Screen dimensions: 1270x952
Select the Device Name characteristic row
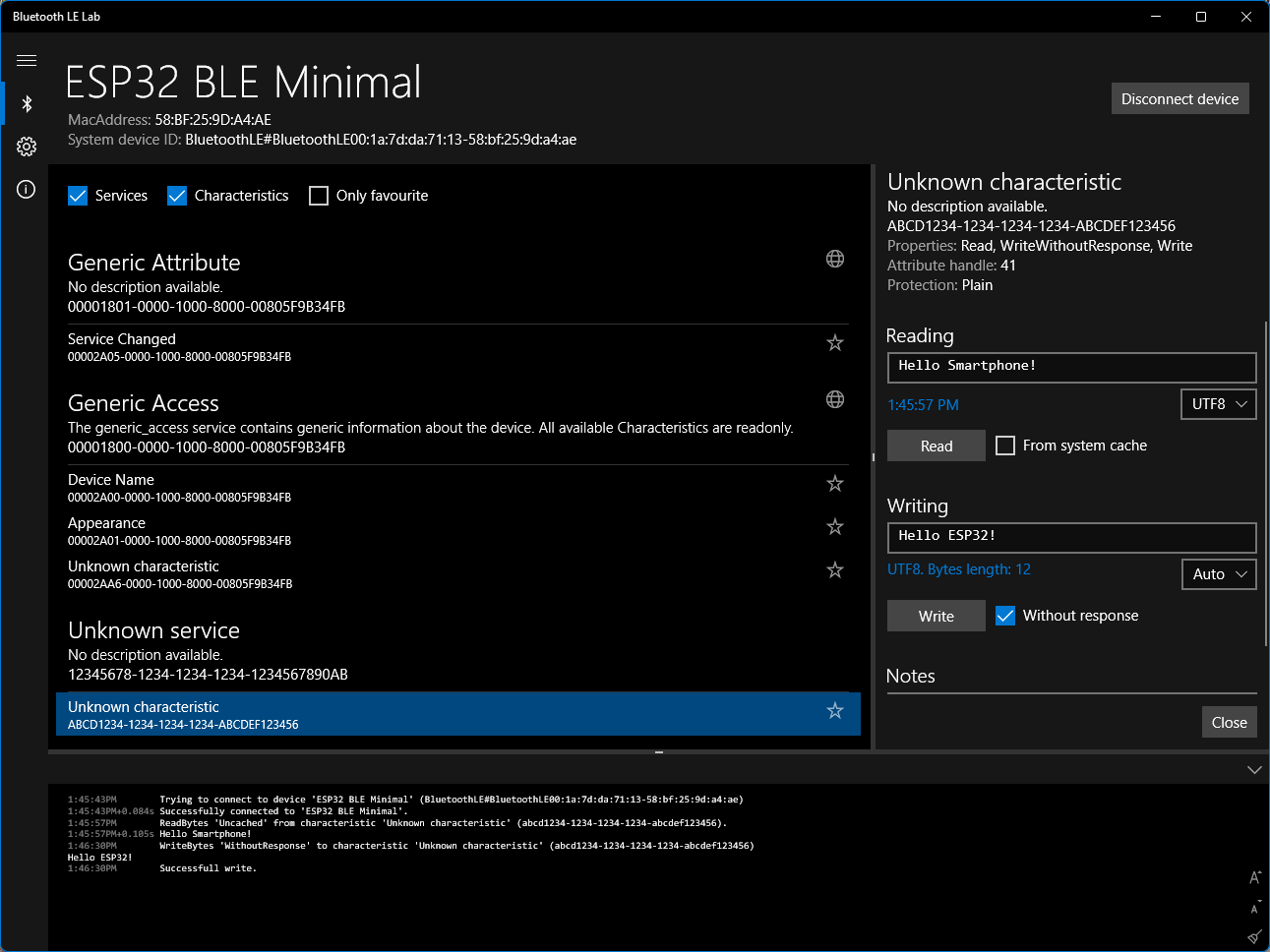457,487
